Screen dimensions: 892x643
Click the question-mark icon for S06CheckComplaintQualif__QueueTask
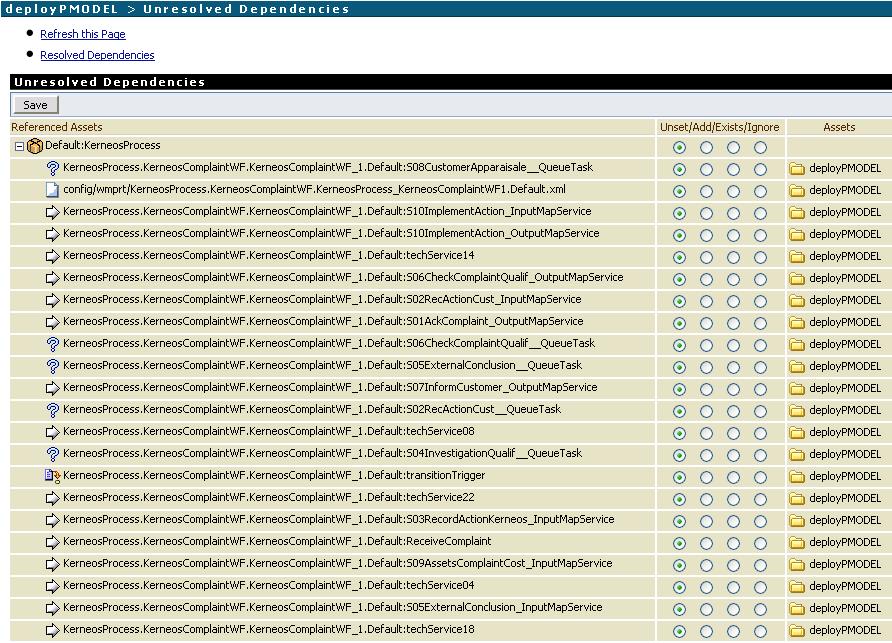(52, 344)
